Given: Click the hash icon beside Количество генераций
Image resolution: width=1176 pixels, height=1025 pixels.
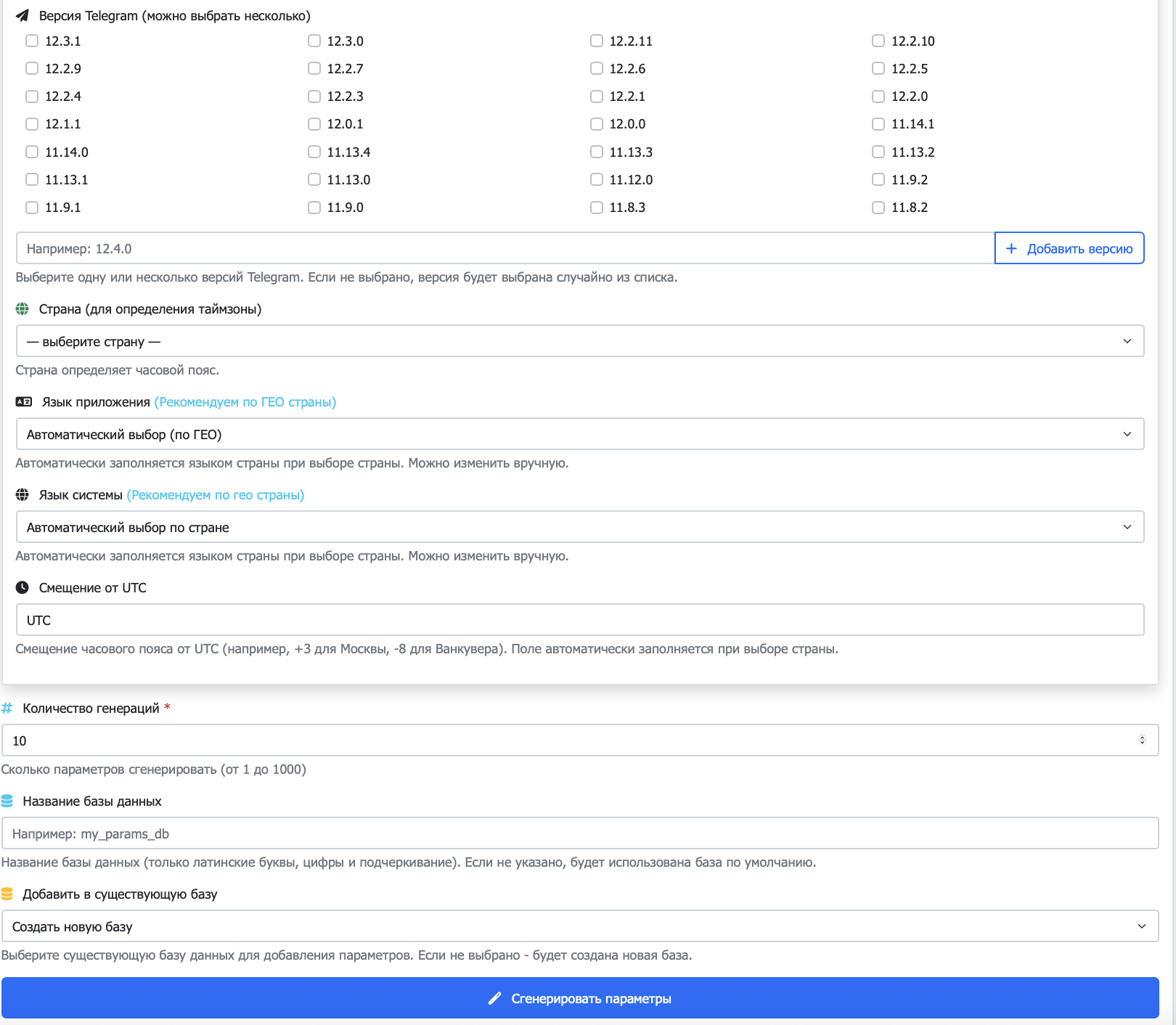Looking at the screenshot, I should (x=7, y=708).
